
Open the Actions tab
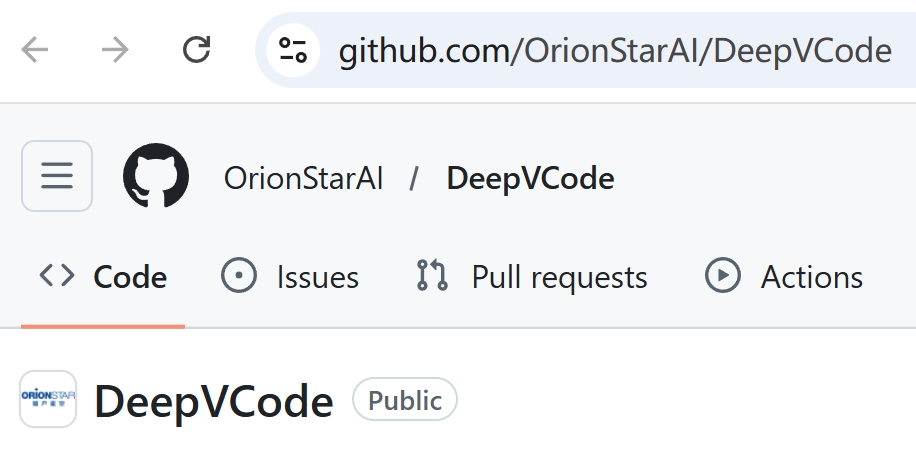click(x=783, y=277)
